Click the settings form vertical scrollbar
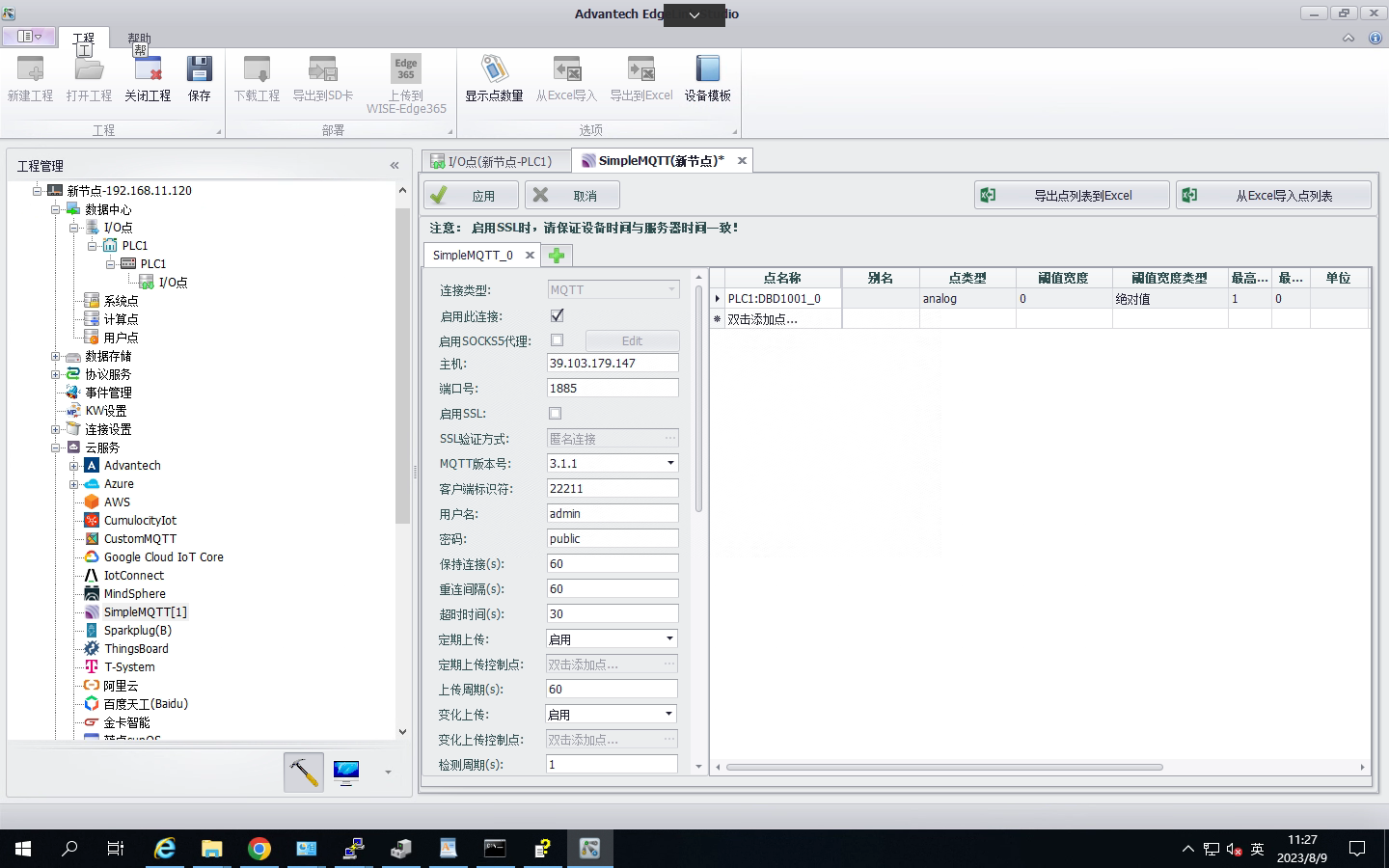 (698, 398)
